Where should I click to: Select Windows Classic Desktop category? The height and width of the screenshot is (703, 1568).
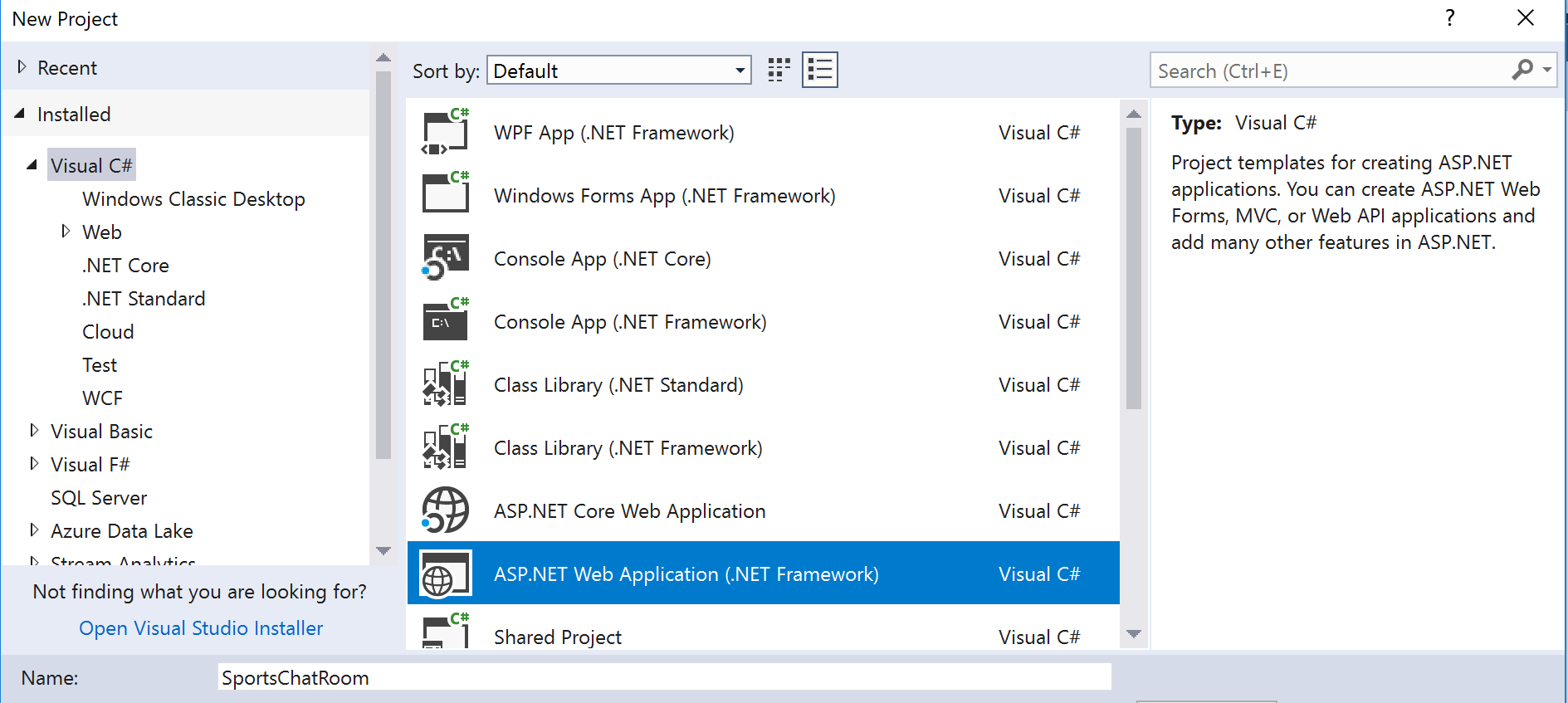(x=193, y=199)
